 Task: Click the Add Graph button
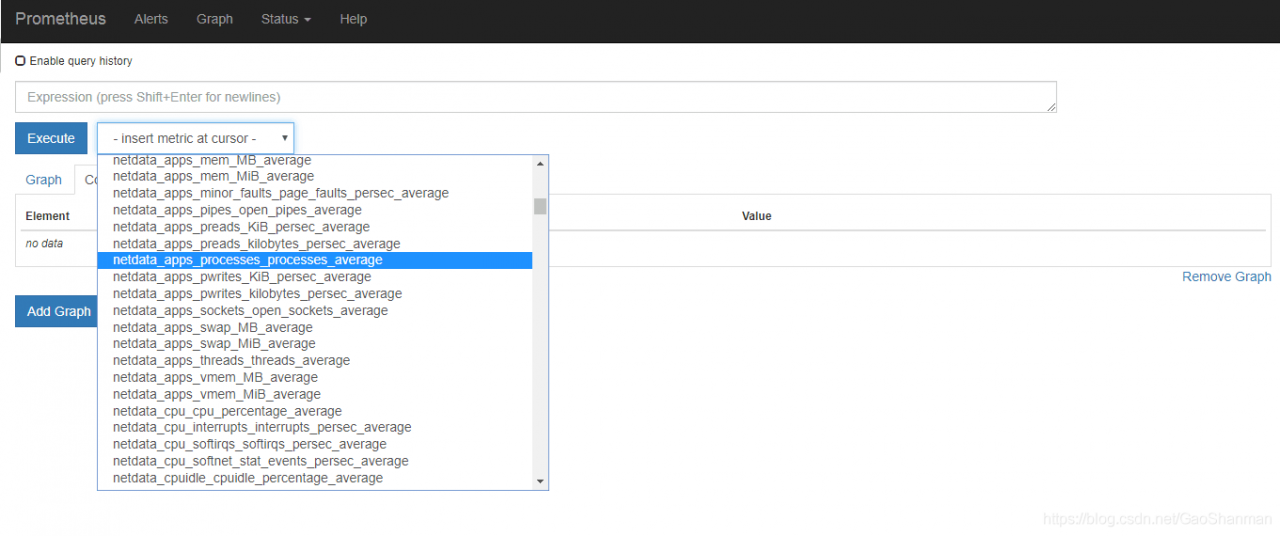tap(59, 311)
